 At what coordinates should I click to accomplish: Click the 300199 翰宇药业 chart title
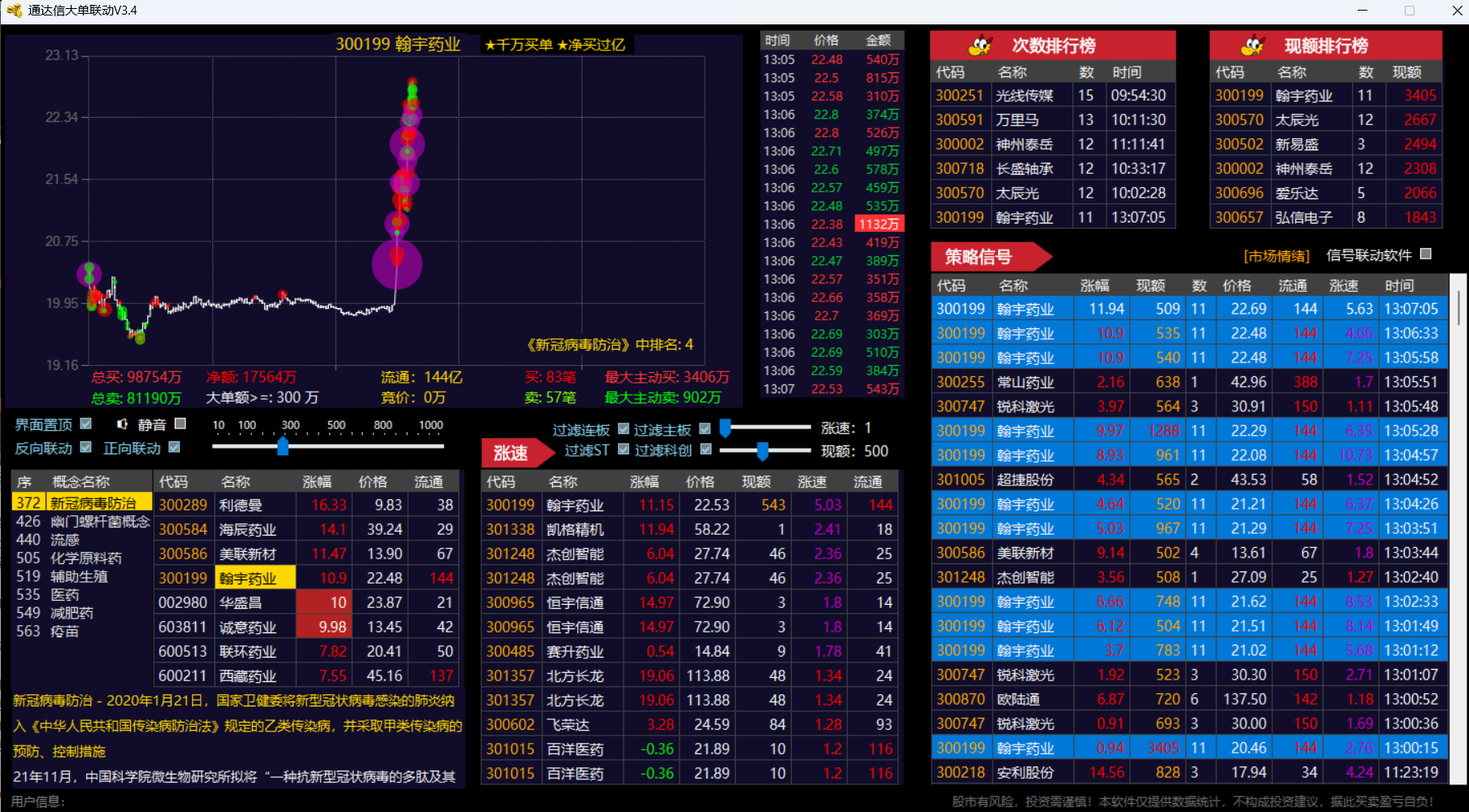click(x=398, y=44)
